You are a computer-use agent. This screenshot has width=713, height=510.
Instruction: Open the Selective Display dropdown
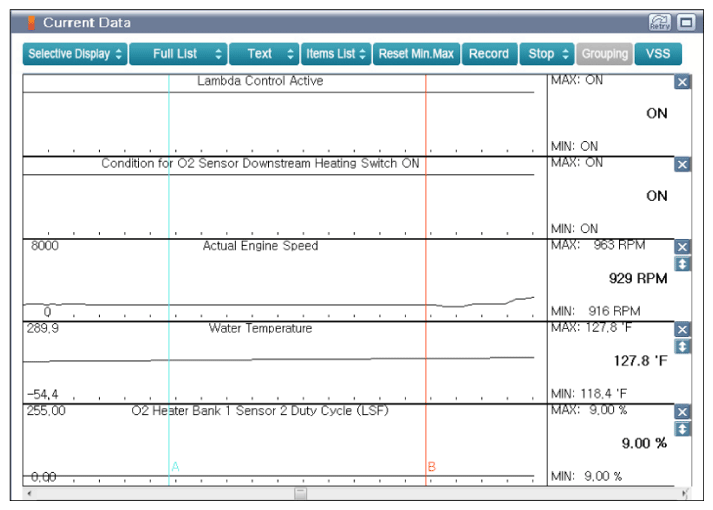point(75,54)
